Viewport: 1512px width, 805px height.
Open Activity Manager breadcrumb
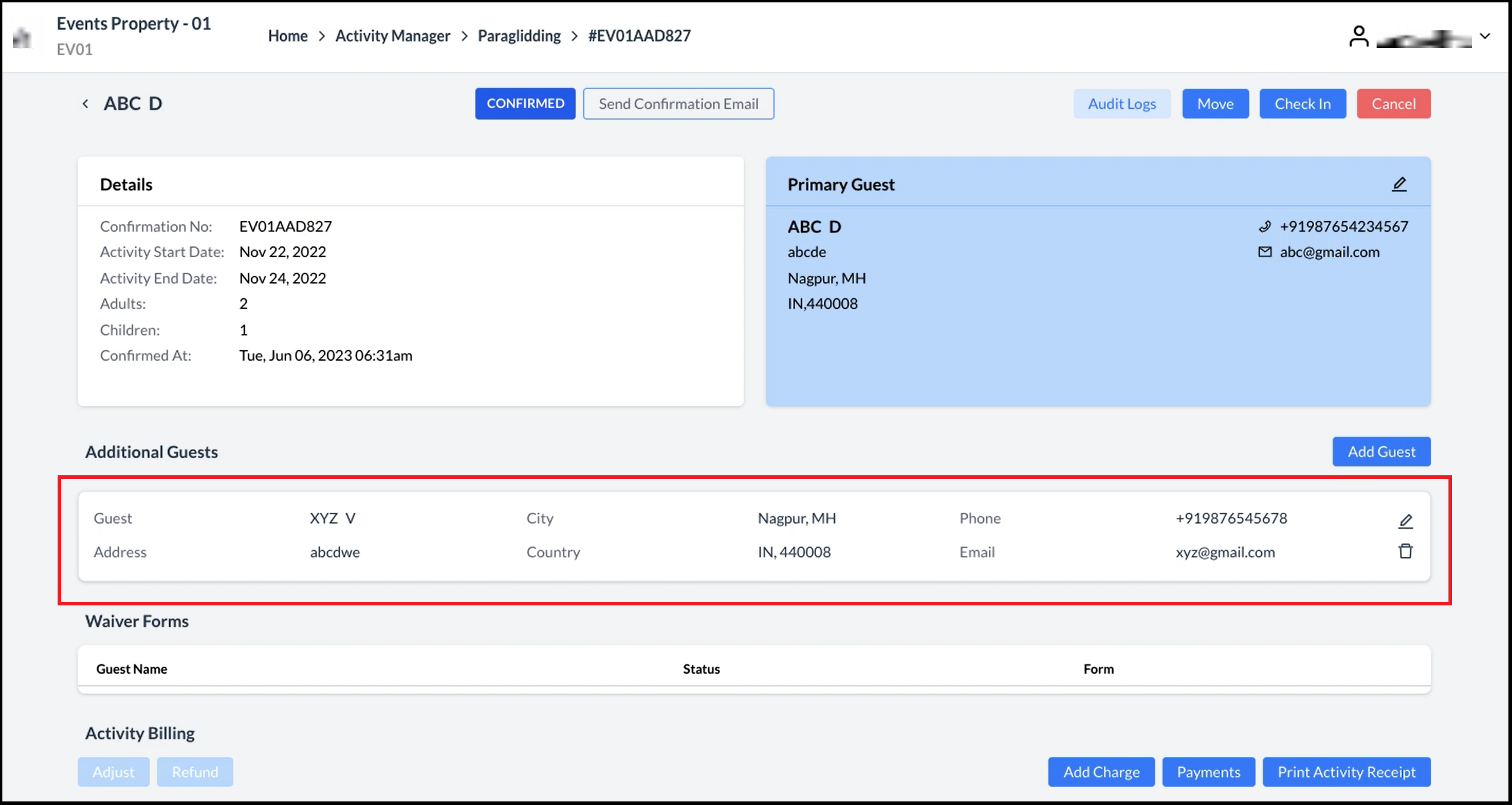[x=393, y=36]
